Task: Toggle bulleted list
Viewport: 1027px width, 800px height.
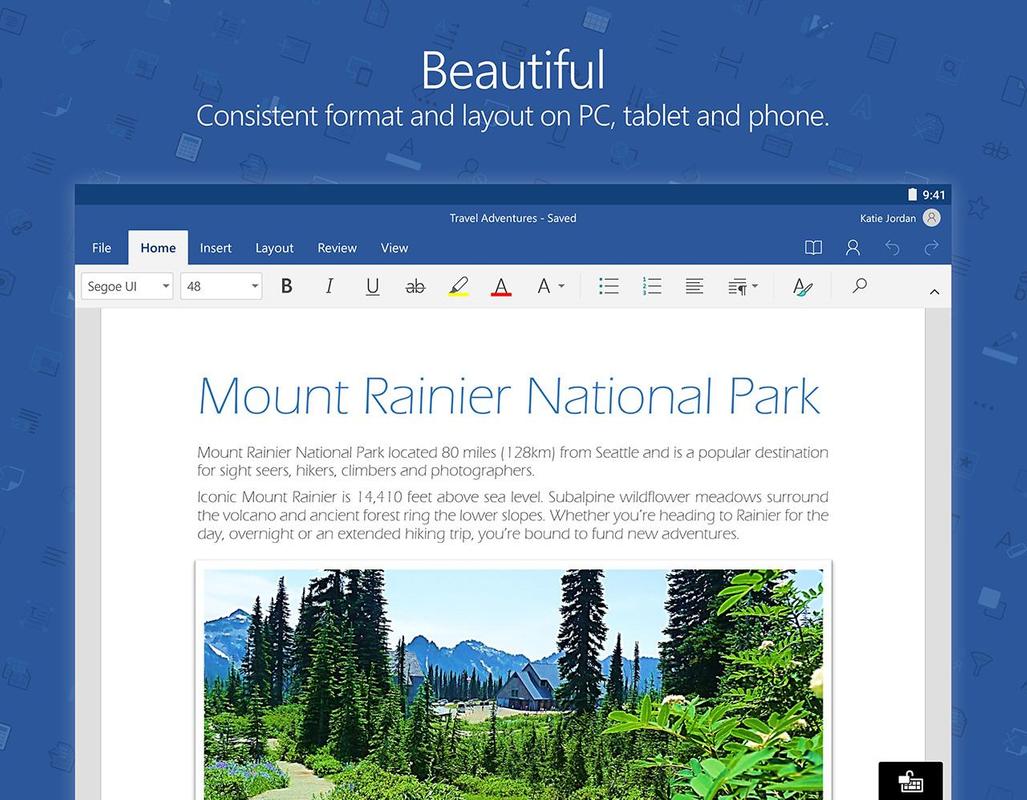Action: pos(608,286)
